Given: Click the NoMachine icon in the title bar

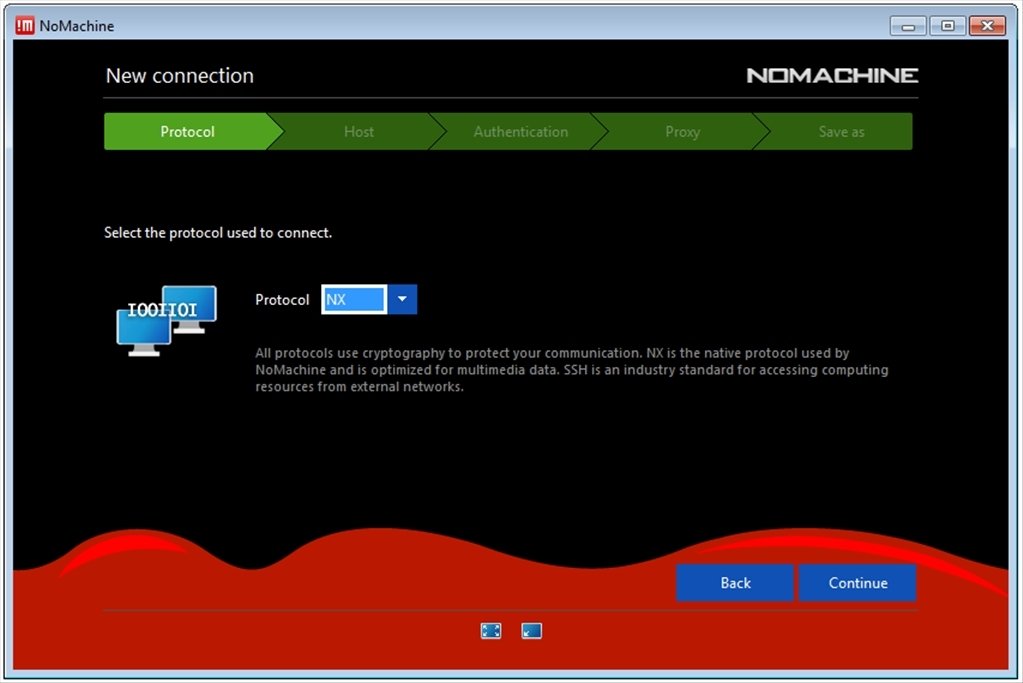Looking at the screenshot, I should pyautogui.click(x=25, y=25).
